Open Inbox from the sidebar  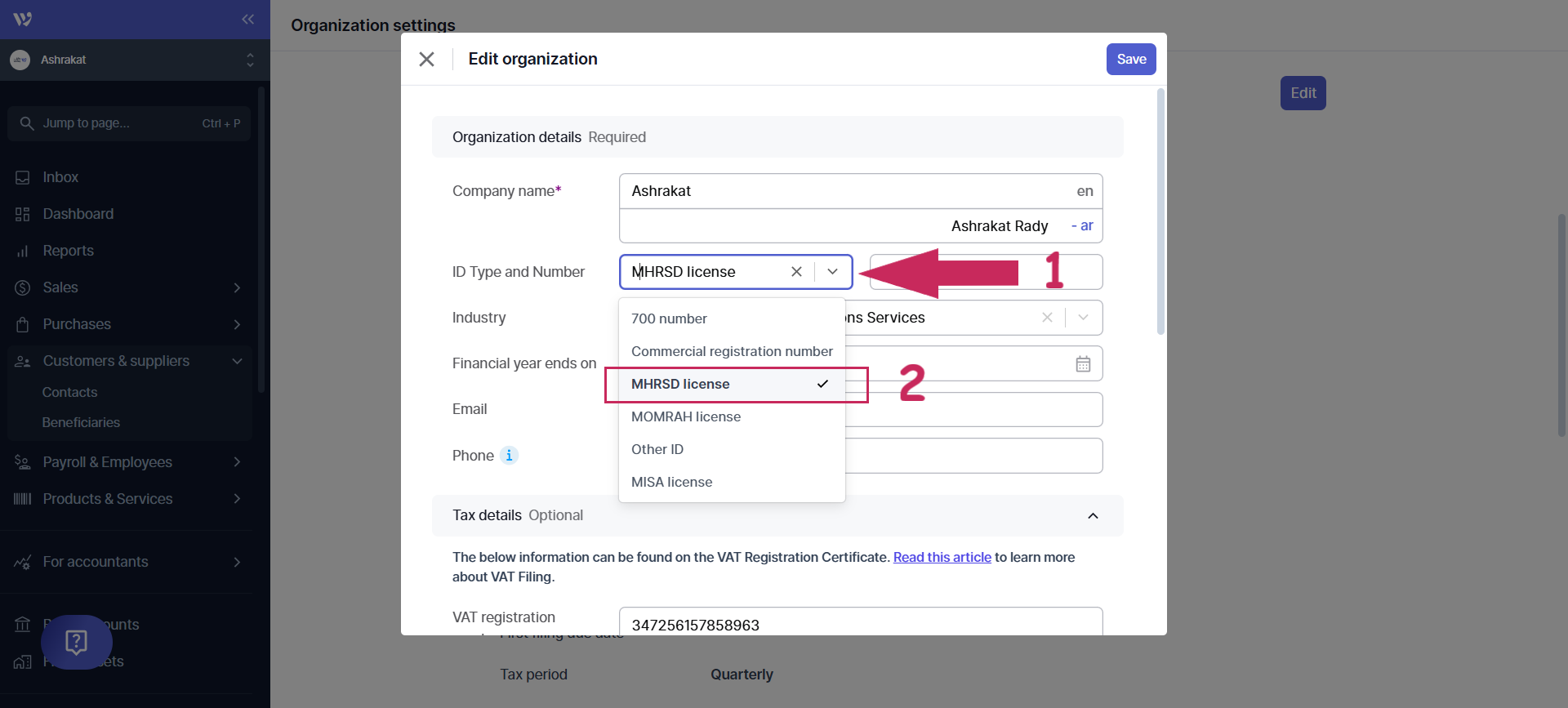[x=60, y=177]
